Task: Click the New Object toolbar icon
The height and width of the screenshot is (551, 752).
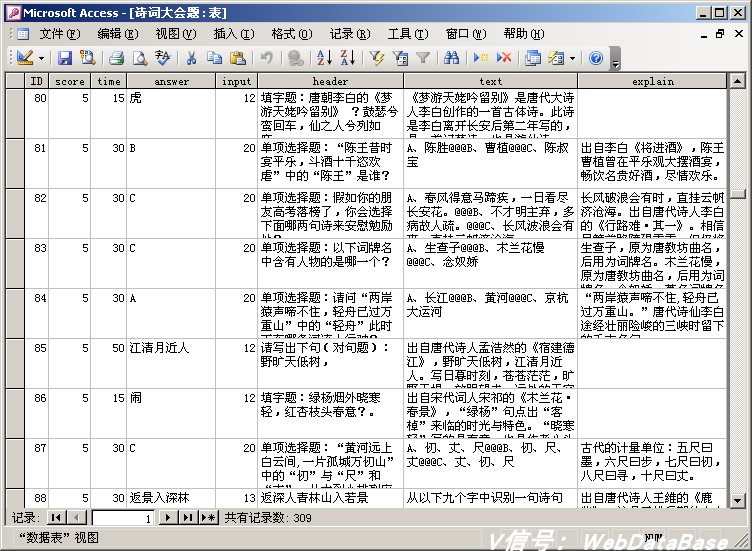Action: (x=556, y=58)
